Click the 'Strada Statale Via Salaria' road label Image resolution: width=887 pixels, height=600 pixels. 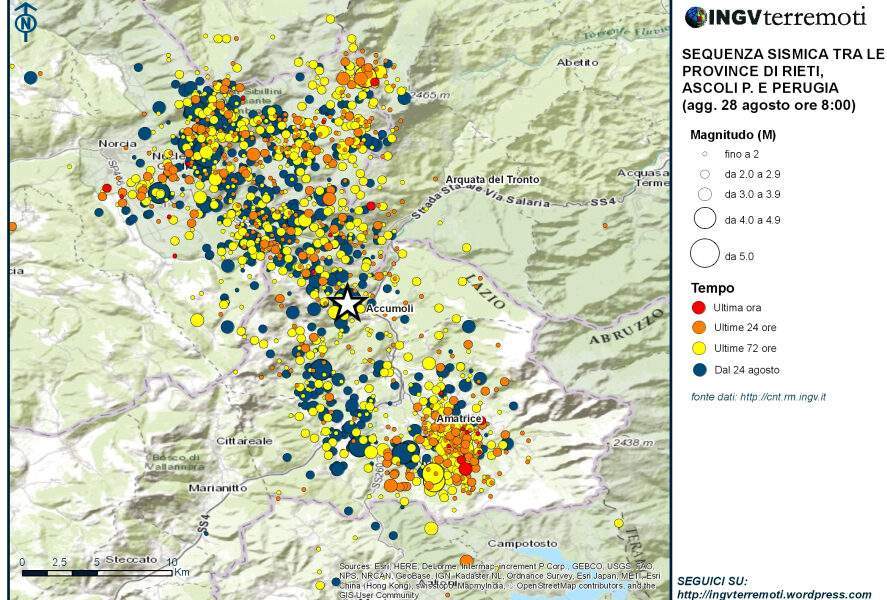click(x=480, y=197)
